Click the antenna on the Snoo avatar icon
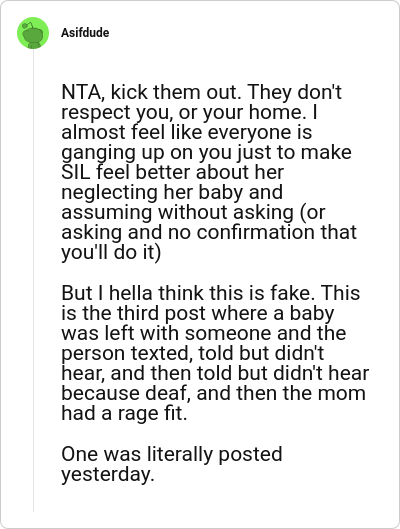The width and height of the screenshot is (400, 529). (x=29, y=25)
